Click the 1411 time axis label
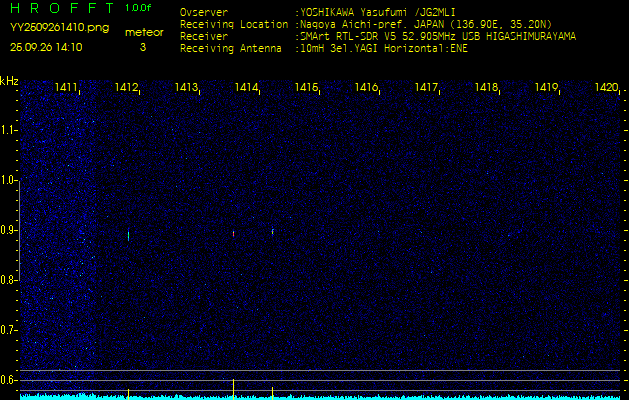The image size is (629, 400). [x=67, y=88]
